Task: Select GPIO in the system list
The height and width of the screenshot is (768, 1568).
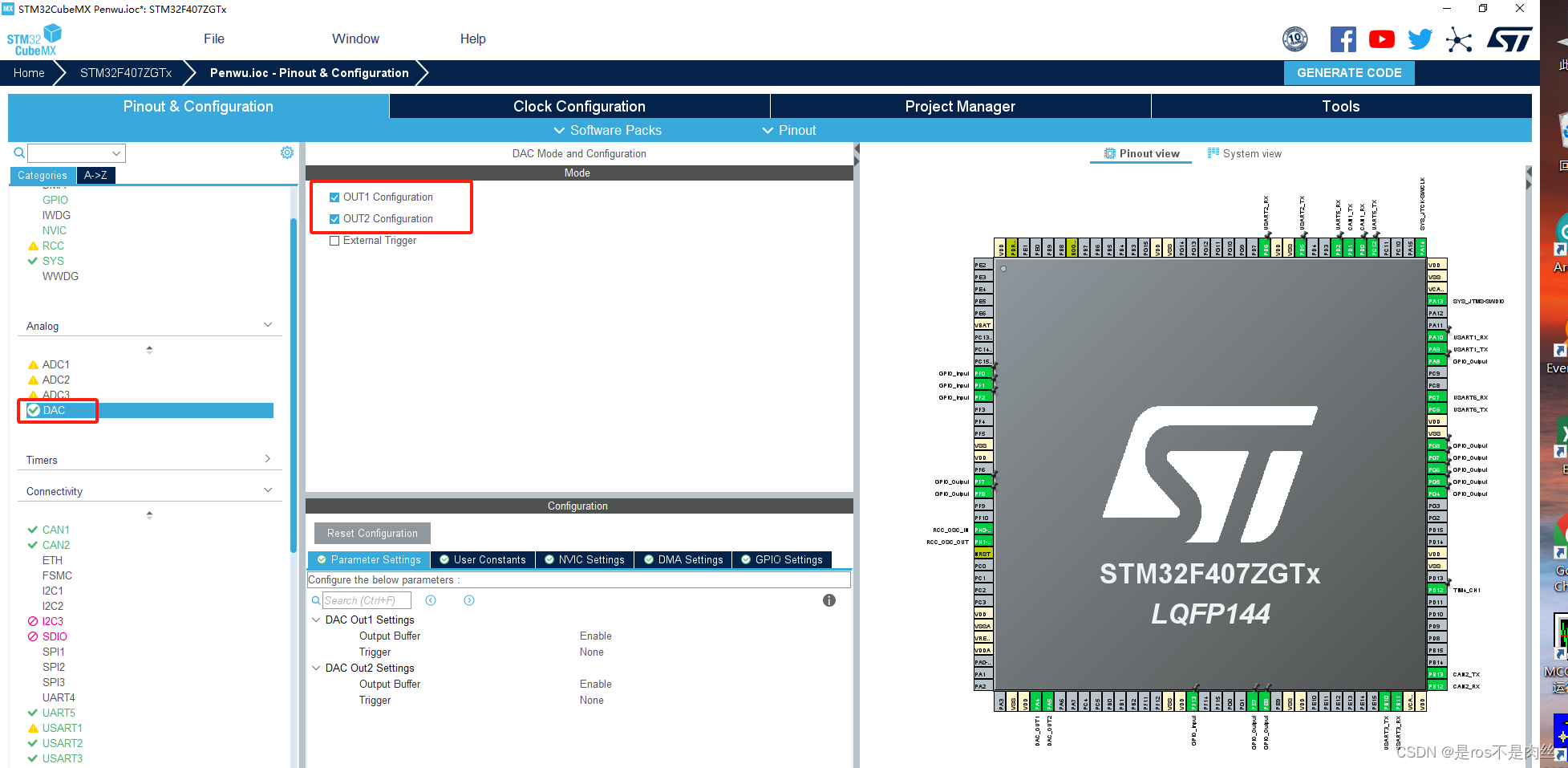Action: (55, 200)
